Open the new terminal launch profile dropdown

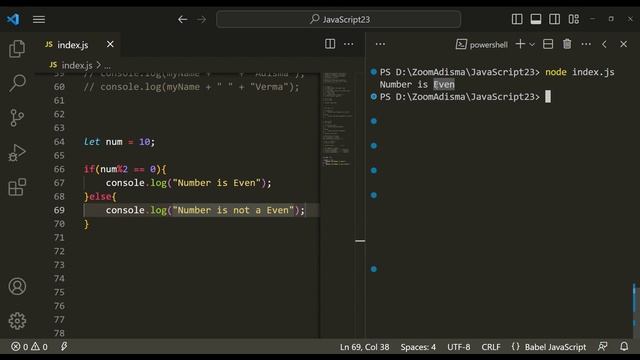point(532,44)
